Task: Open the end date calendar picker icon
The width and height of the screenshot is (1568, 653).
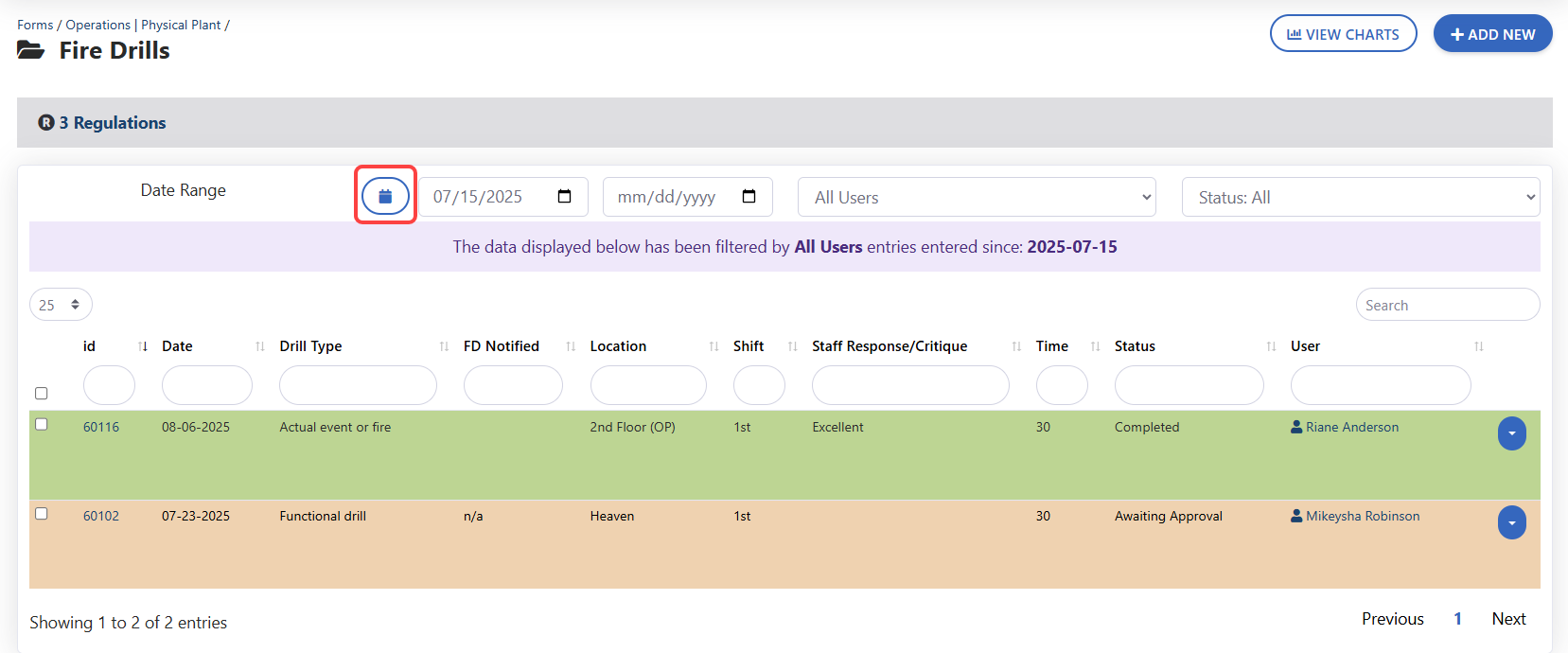Action: [x=749, y=197]
